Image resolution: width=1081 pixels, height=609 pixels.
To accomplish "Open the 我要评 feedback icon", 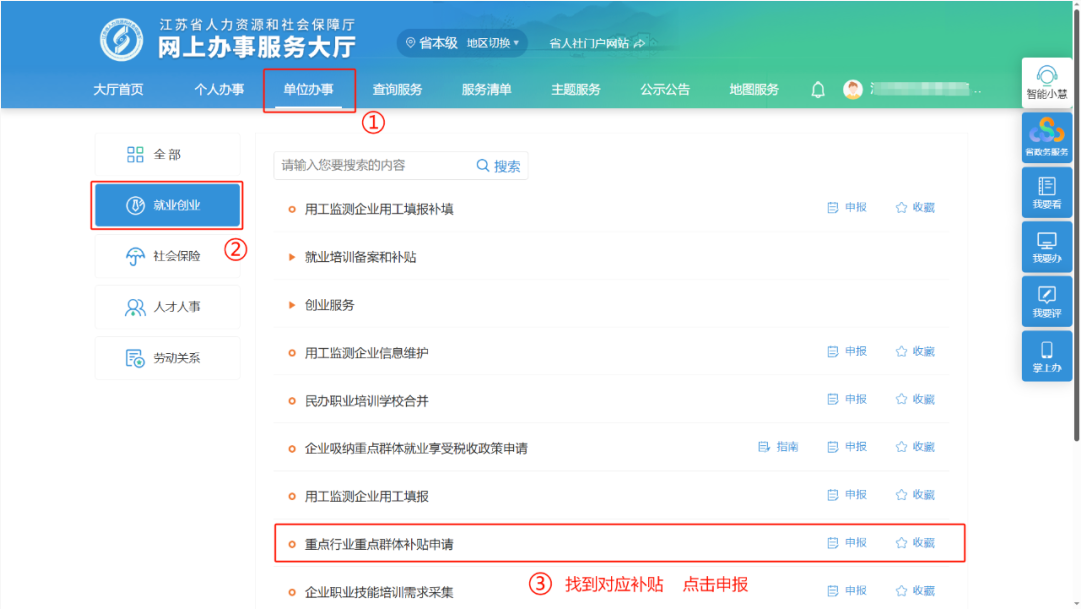I will 1047,301.
